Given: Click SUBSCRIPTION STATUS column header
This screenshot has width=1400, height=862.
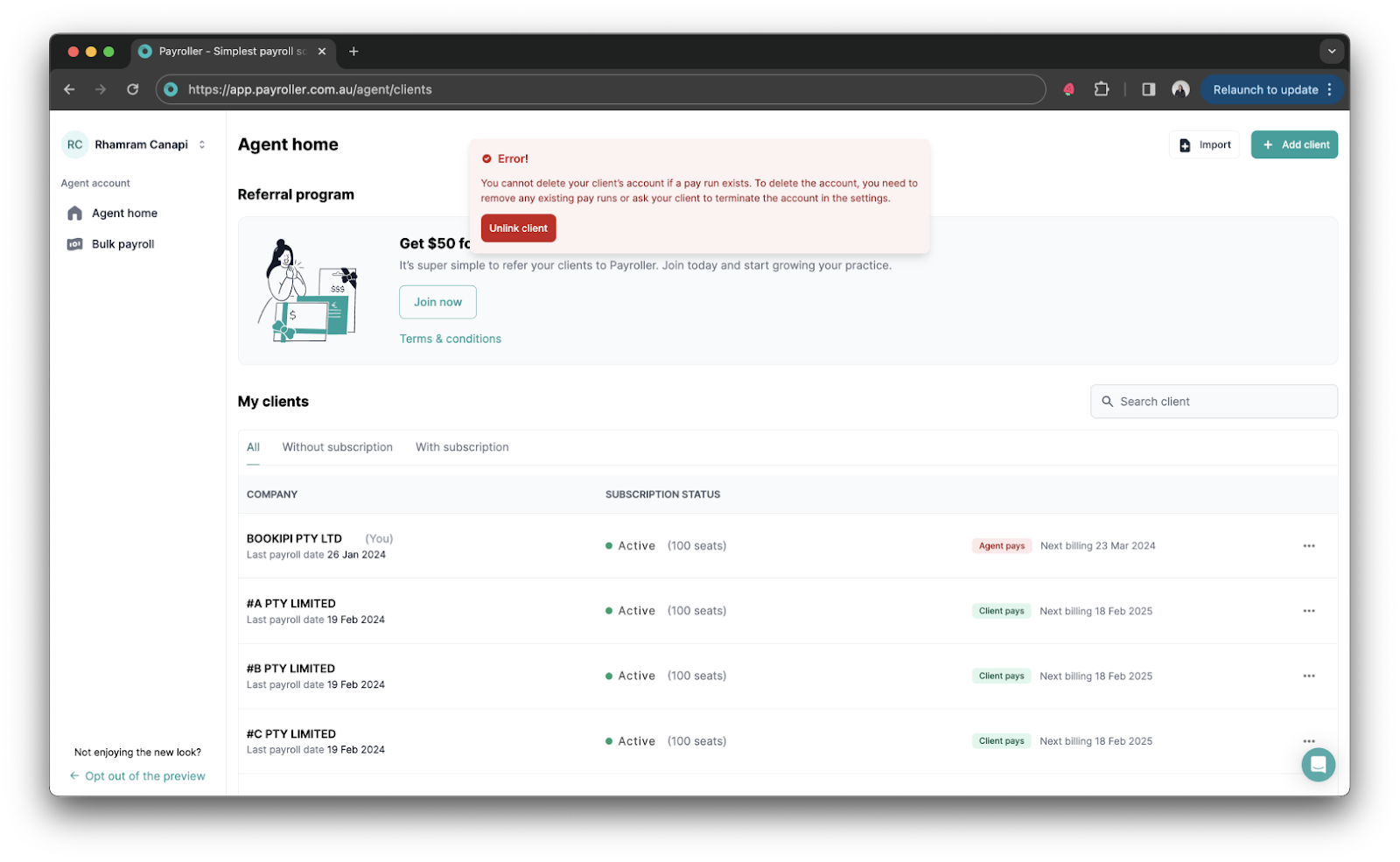Looking at the screenshot, I should pos(662,494).
